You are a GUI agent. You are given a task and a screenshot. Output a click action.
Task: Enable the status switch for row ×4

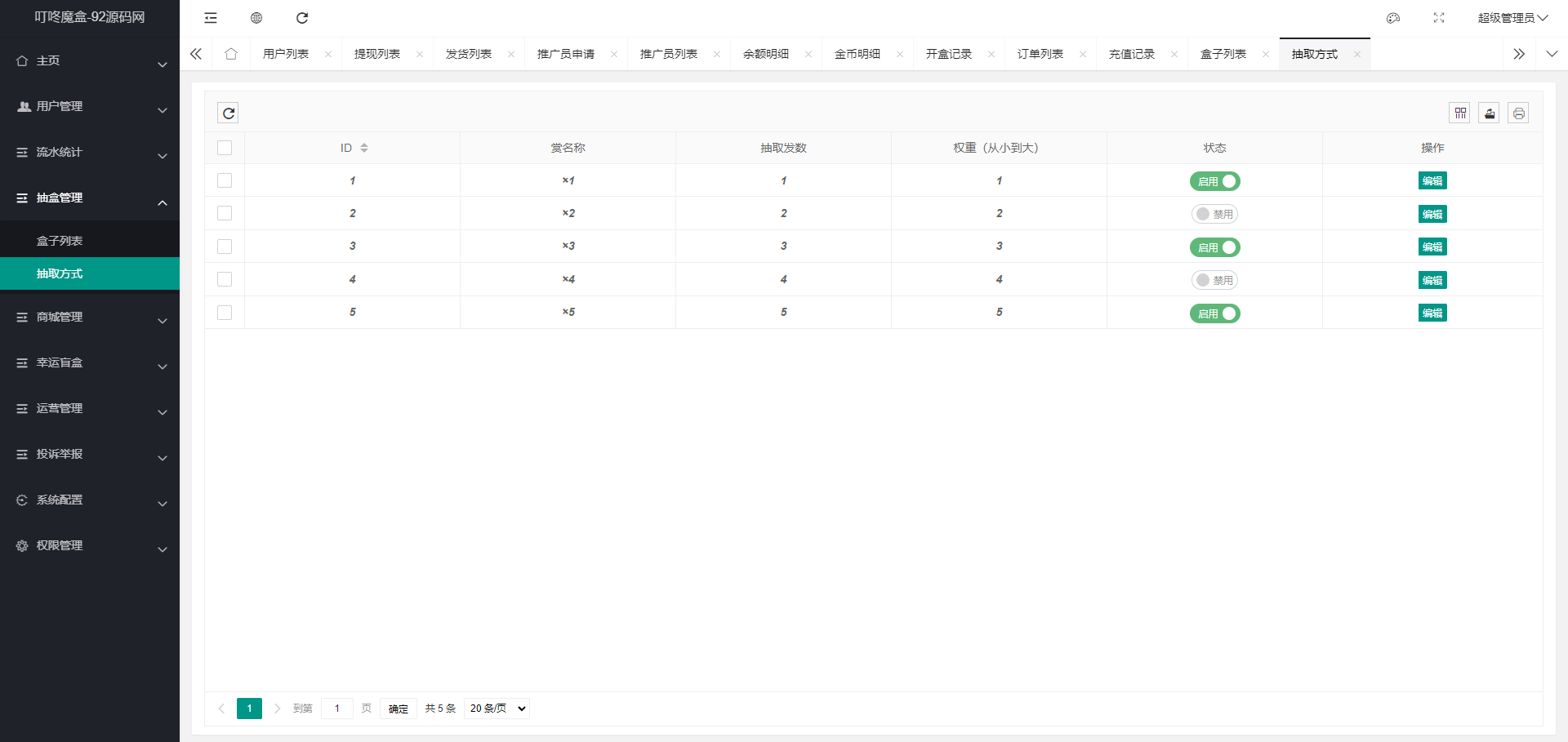(x=1214, y=280)
